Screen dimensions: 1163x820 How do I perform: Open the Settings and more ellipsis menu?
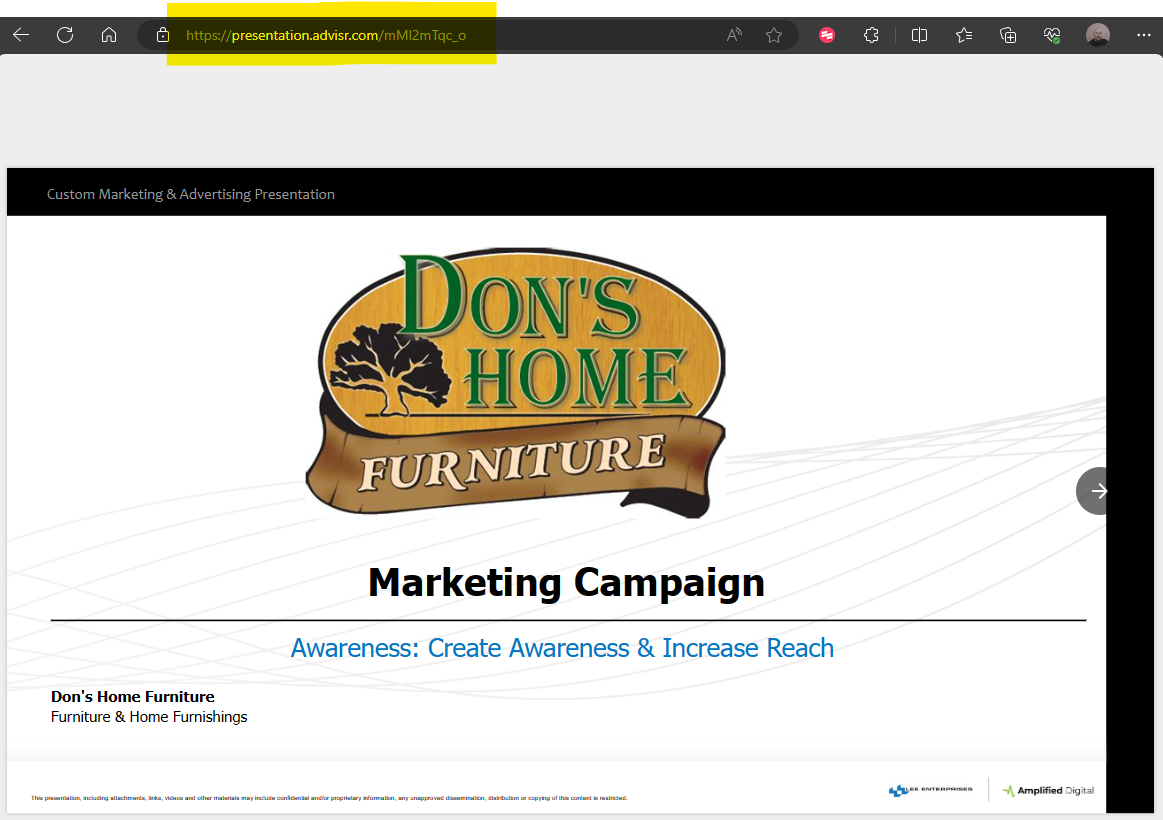click(x=1144, y=35)
